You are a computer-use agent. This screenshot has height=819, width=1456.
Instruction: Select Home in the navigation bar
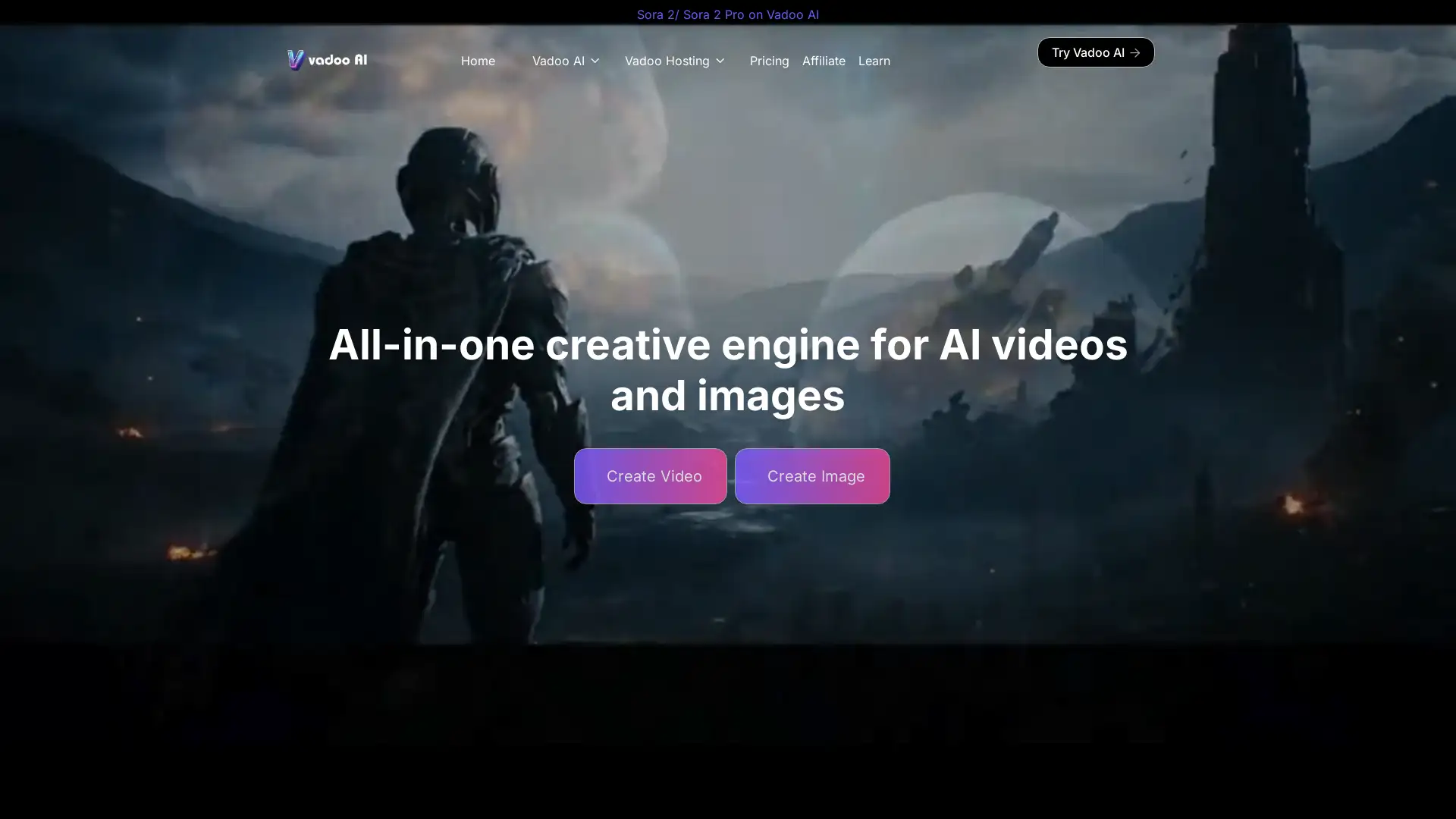tap(478, 61)
